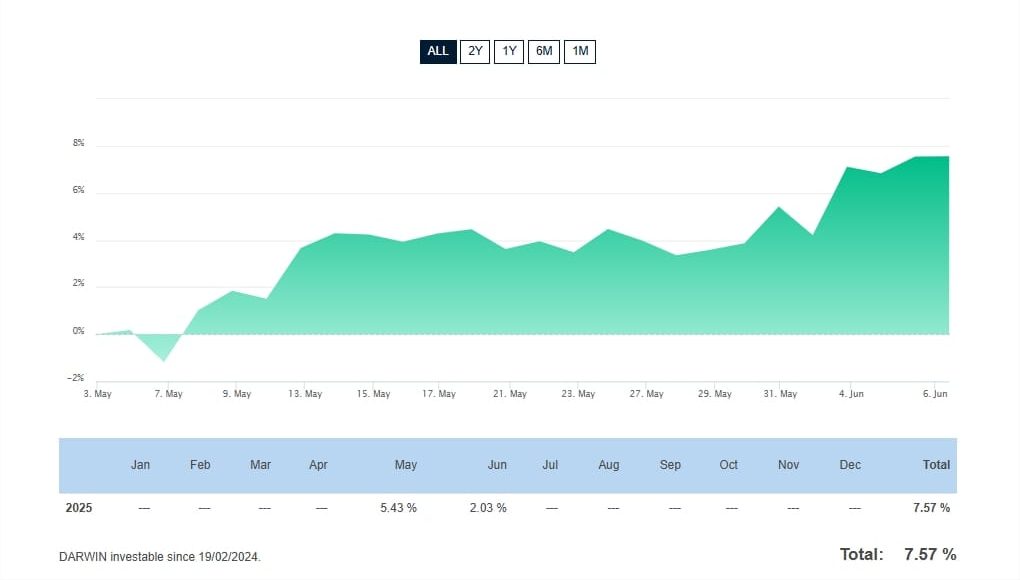Click the Total 7.57 % table cell
Screen dimensions: 1020x580
pos(930,508)
